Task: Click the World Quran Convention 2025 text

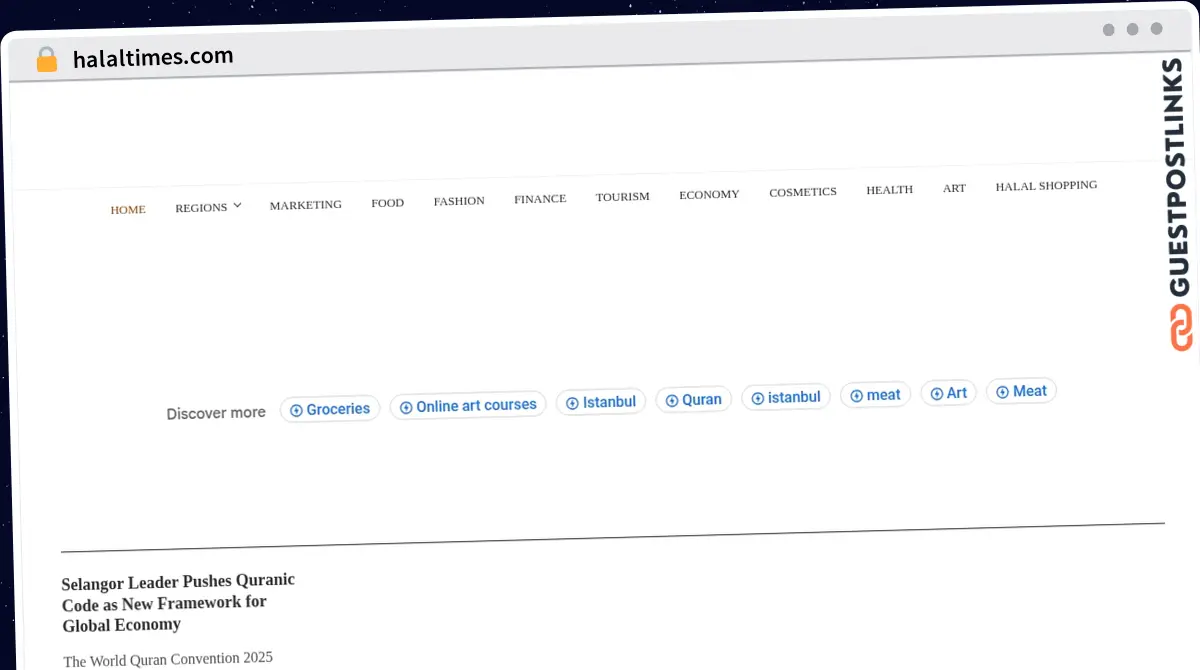Action: pyautogui.click(x=168, y=659)
